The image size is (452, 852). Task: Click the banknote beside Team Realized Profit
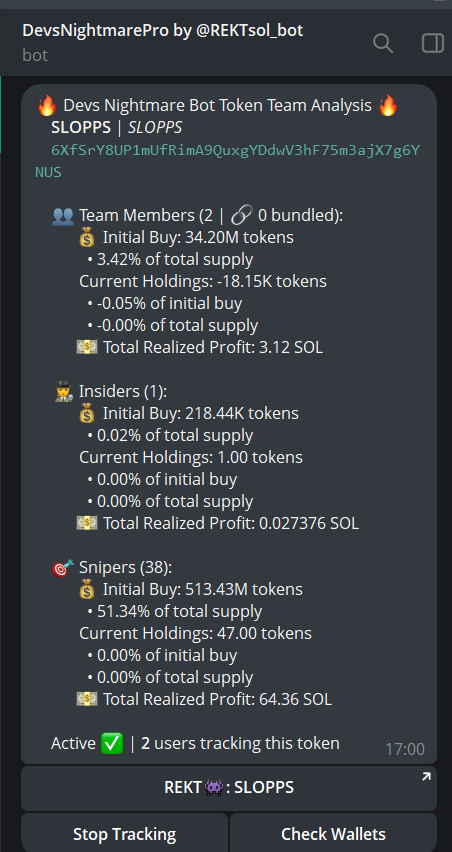[x=87, y=347]
